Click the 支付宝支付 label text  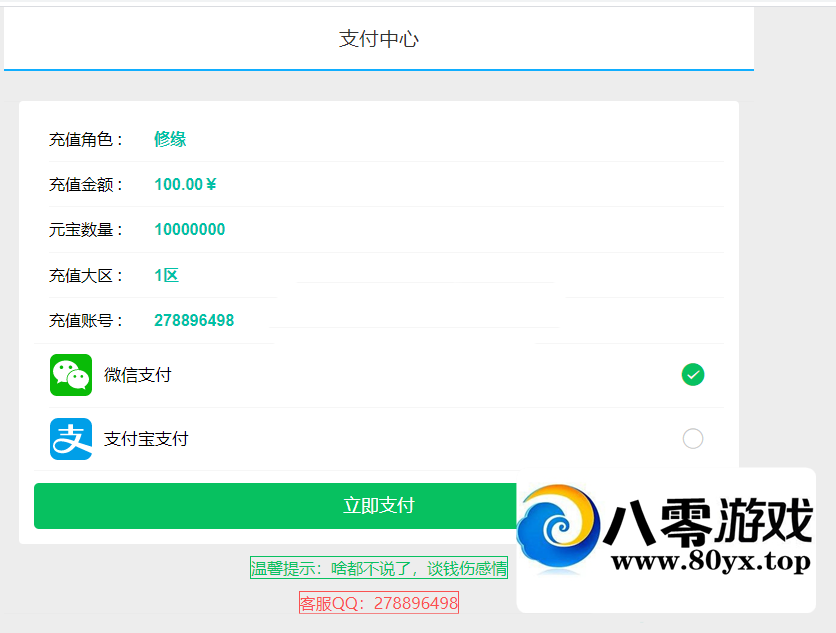coord(146,439)
